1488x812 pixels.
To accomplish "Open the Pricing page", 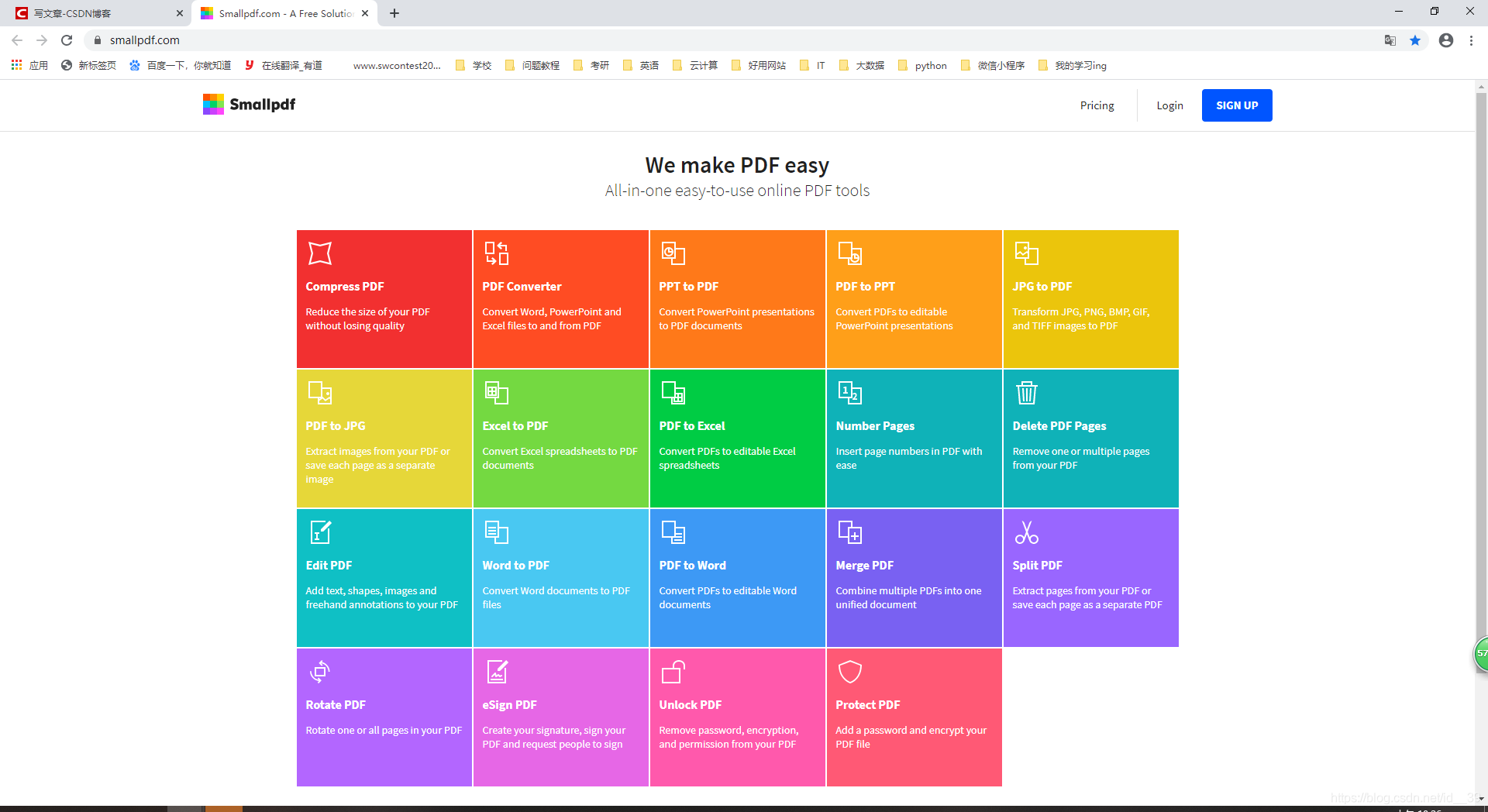I will 1097,105.
